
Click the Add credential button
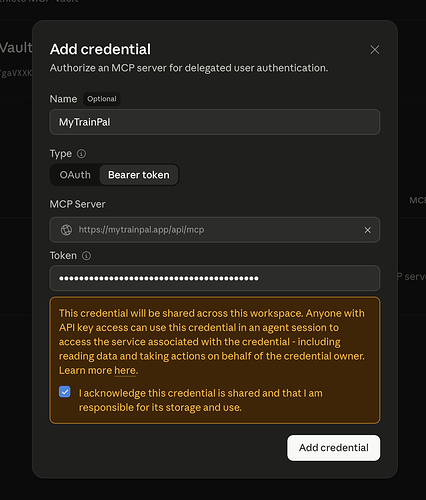(x=333, y=448)
